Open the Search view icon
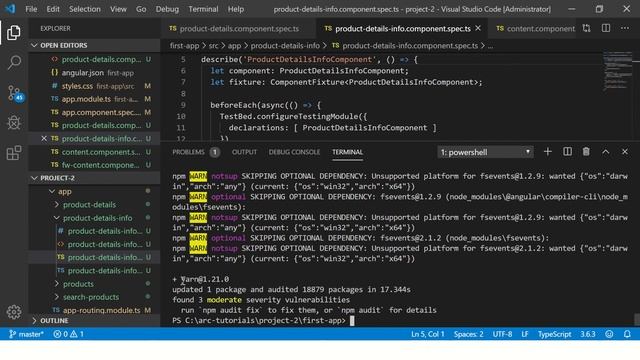Screen dimensions: 640x360 click(x=14, y=62)
